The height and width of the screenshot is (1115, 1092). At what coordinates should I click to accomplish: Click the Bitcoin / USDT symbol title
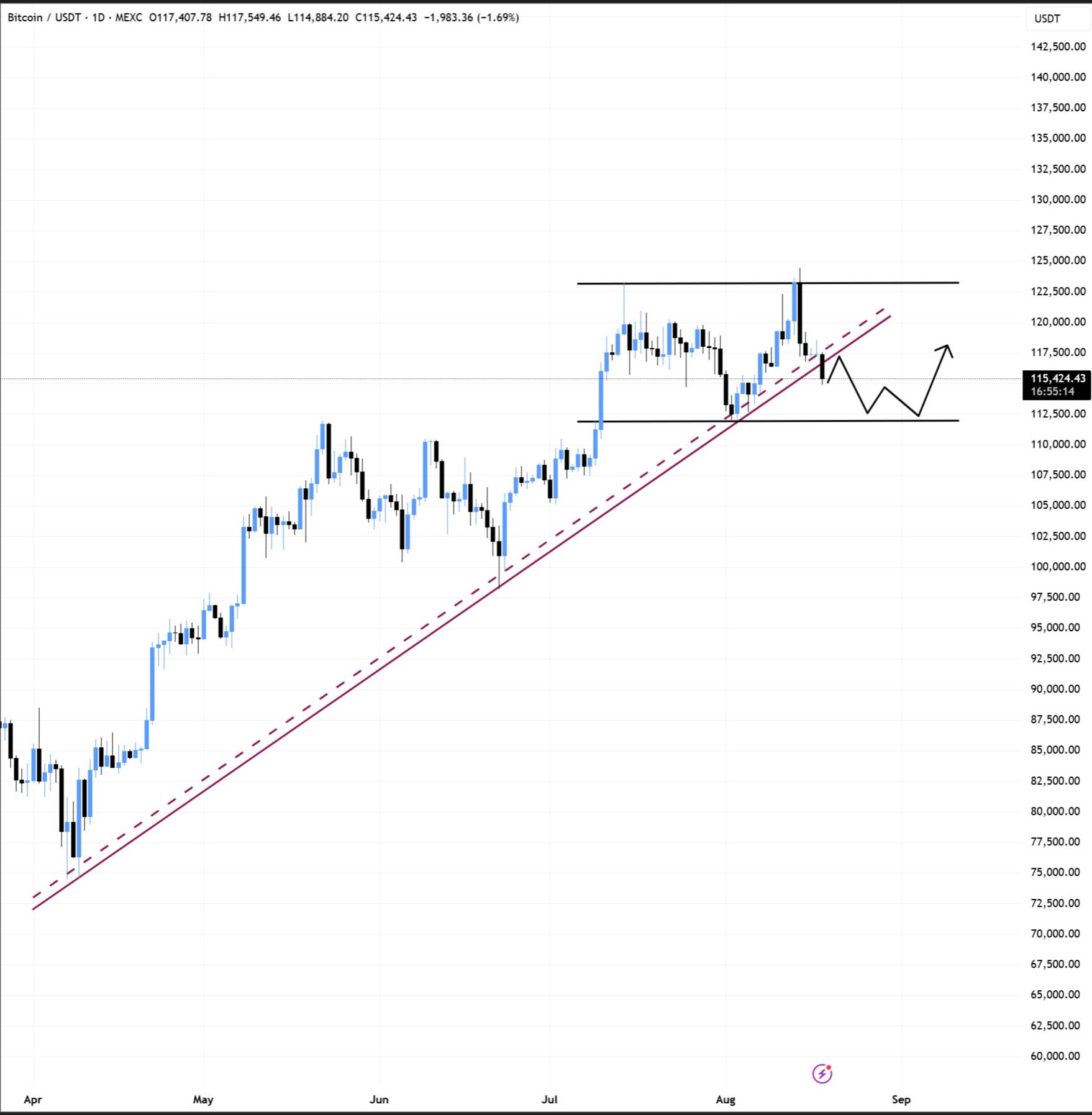43,17
